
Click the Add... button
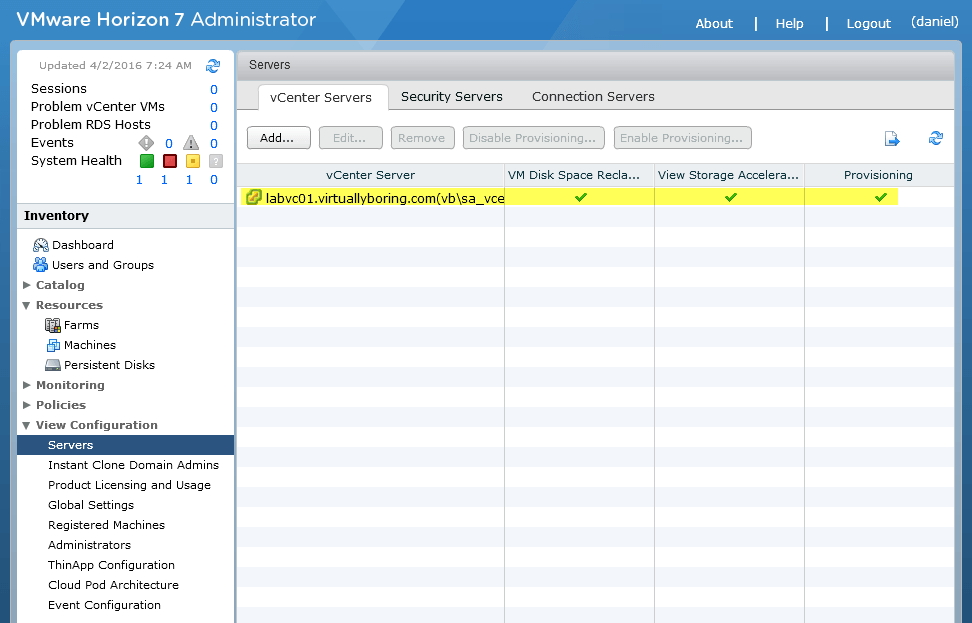click(x=278, y=138)
